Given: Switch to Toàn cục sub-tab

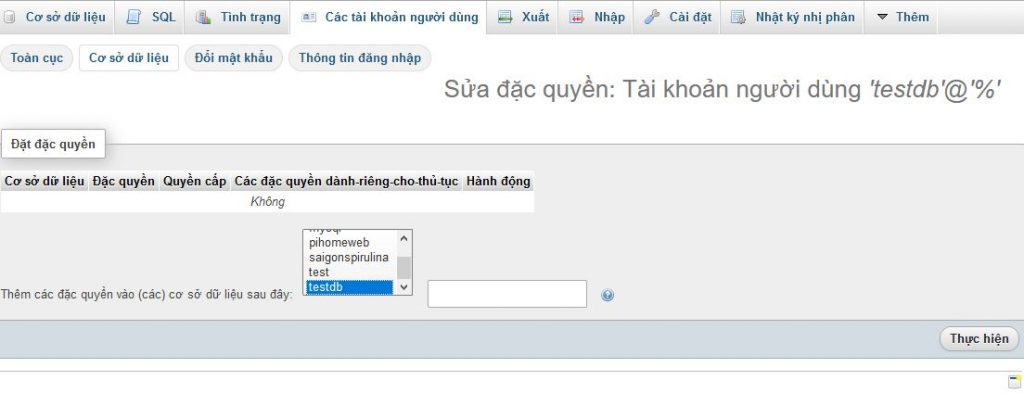Looking at the screenshot, I should pyautogui.click(x=37, y=58).
